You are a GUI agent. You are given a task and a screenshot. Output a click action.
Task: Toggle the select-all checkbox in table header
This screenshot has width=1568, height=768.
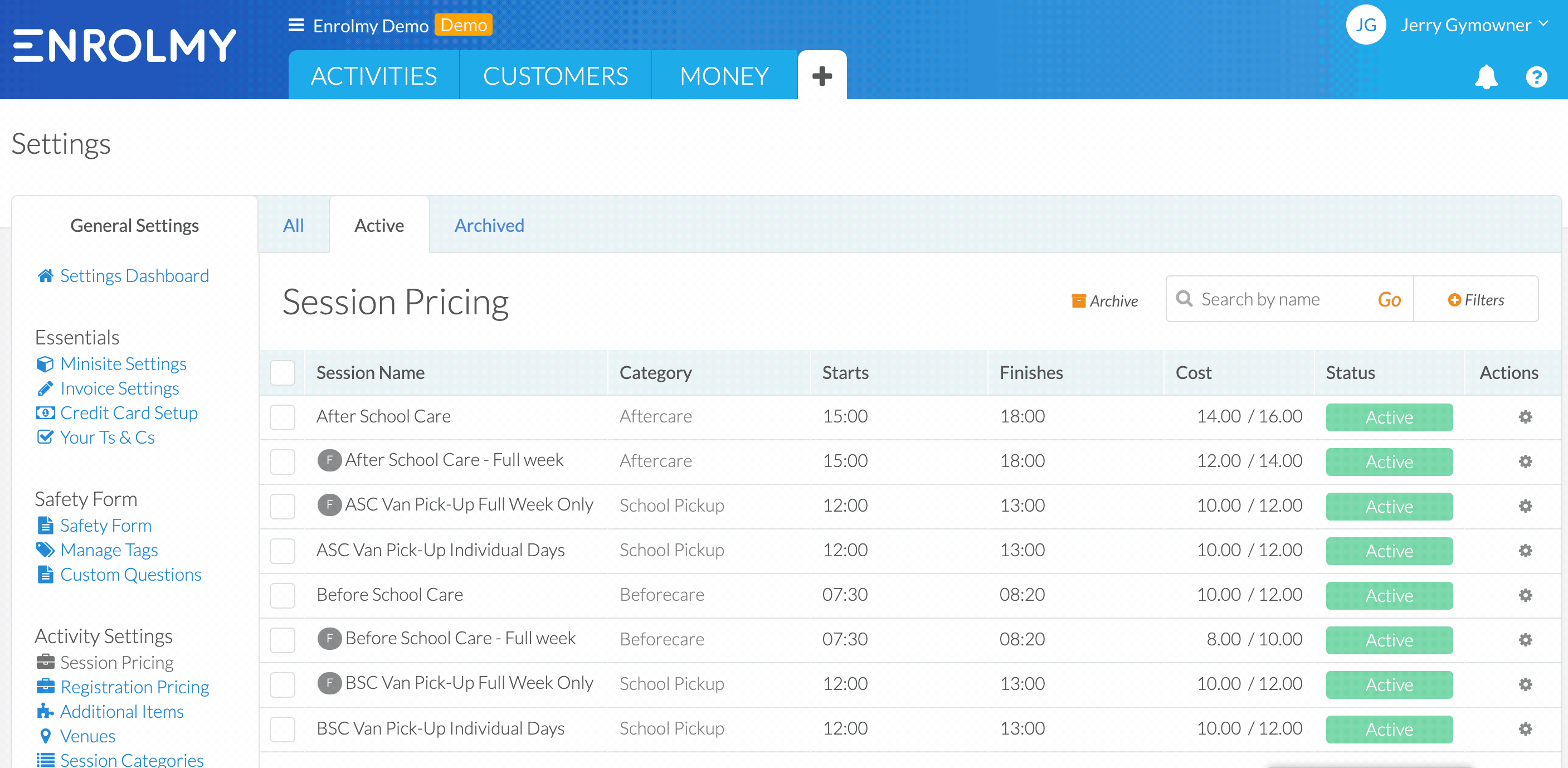[x=283, y=372]
